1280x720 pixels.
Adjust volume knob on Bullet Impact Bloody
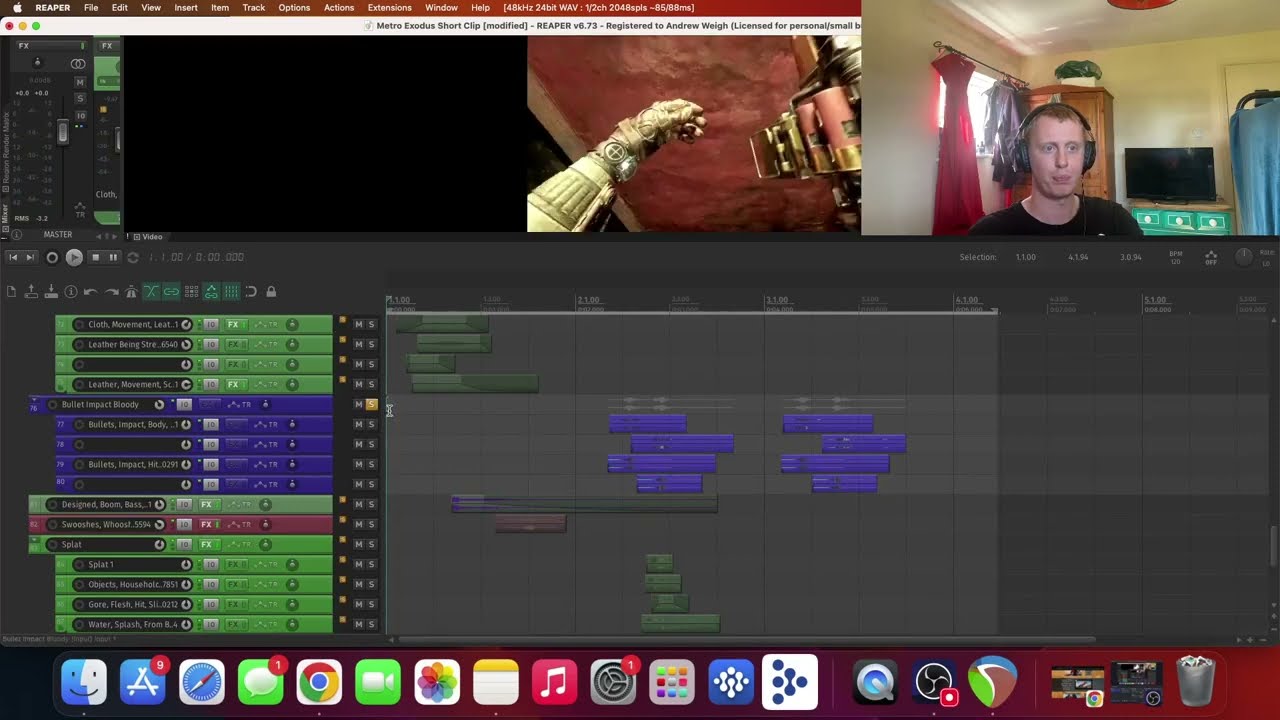pos(159,404)
